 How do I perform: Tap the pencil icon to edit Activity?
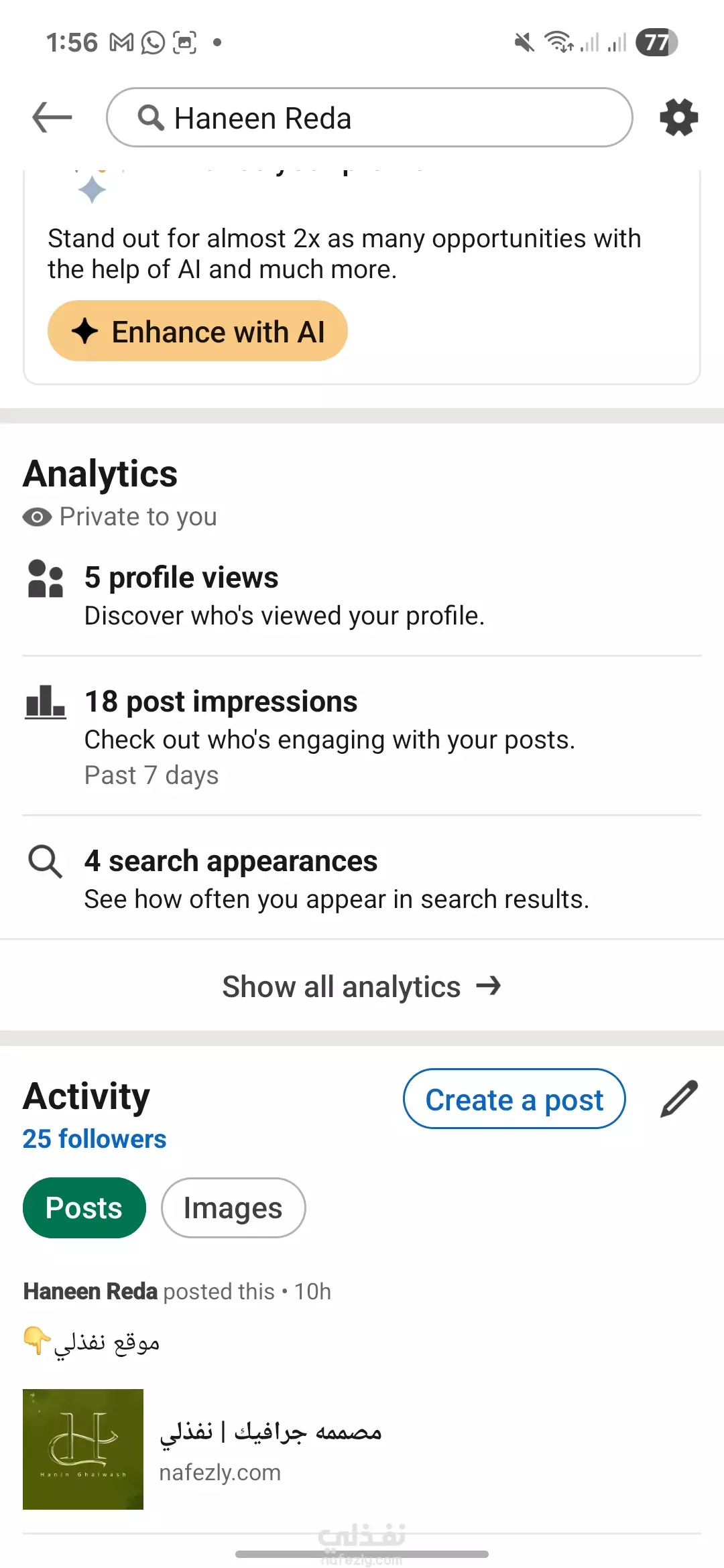tap(678, 1099)
